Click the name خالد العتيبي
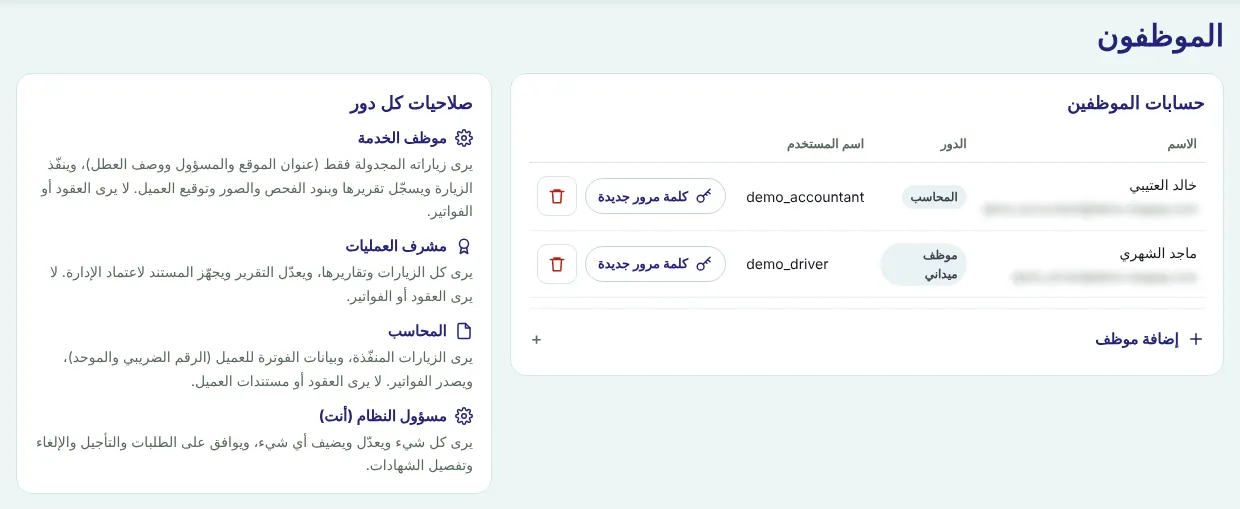Viewport: 1240px width, 509px height. tap(1163, 185)
